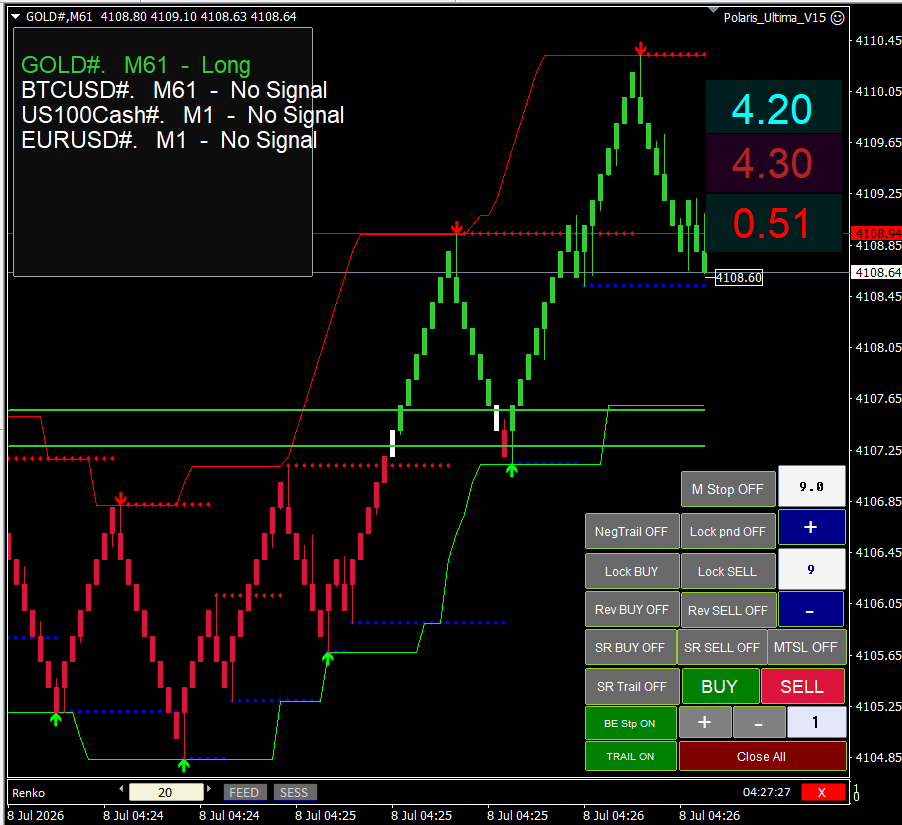The height and width of the screenshot is (825, 902).
Task: Click the Renko brick size right arrow
Action: [209, 788]
